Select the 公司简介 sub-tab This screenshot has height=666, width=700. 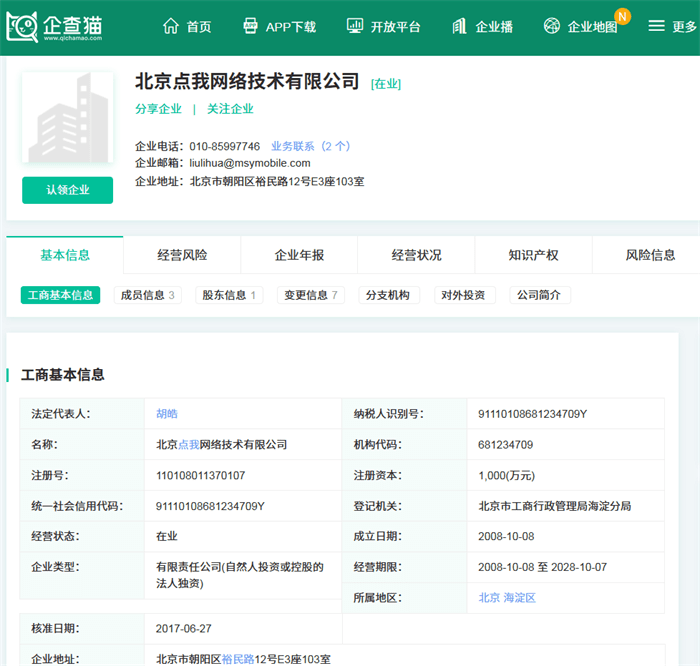tap(539, 295)
